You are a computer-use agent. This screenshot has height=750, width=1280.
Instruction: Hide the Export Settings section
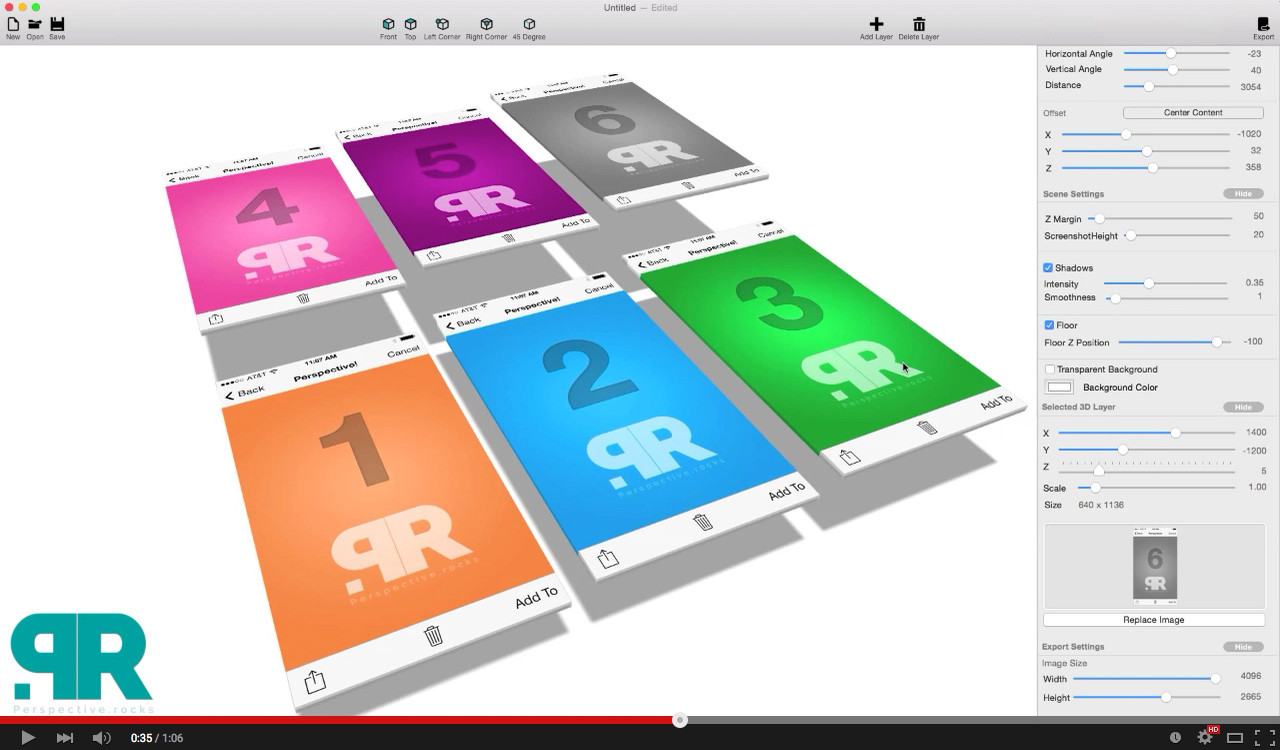[1243, 647]
